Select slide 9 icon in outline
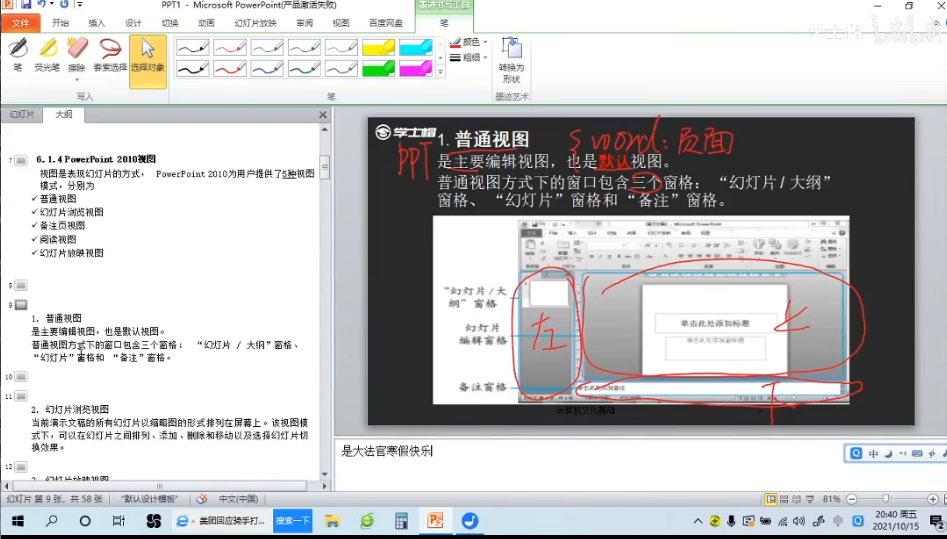The height and width of the screenshot is (539, 947). coord(21,305)
